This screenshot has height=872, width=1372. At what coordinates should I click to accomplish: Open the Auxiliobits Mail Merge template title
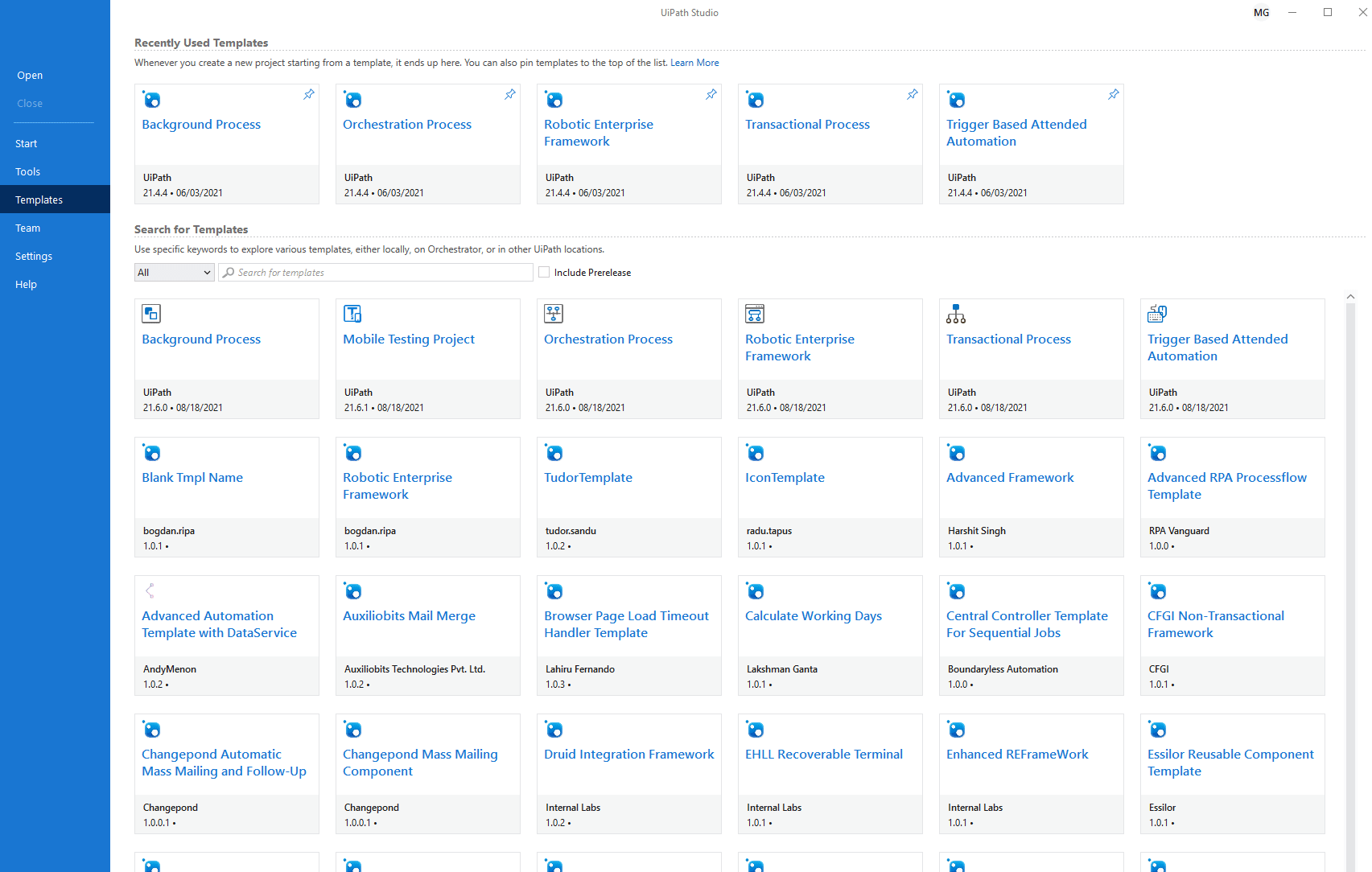(409, 616)
